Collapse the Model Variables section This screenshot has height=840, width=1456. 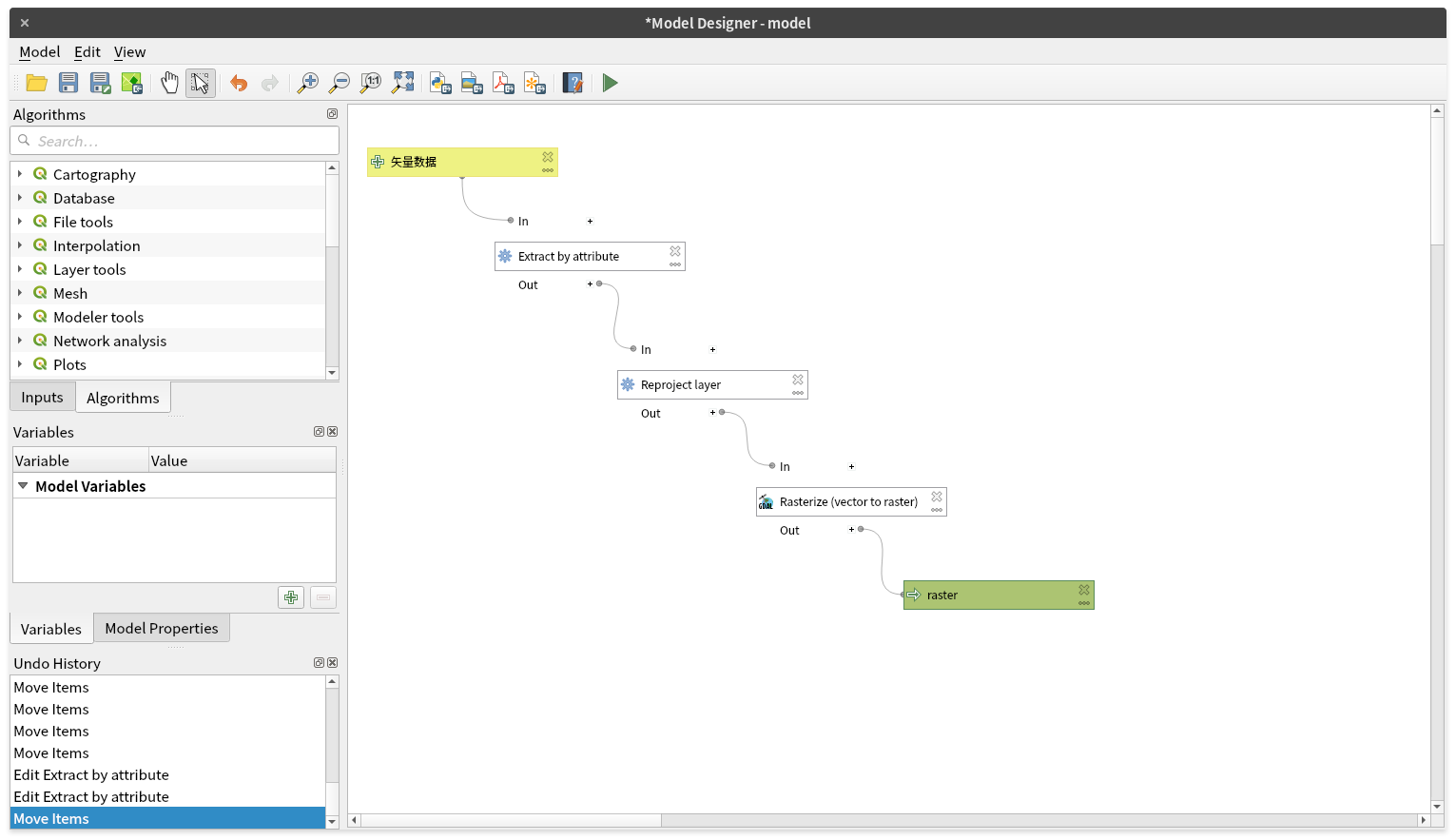(23, 486)
